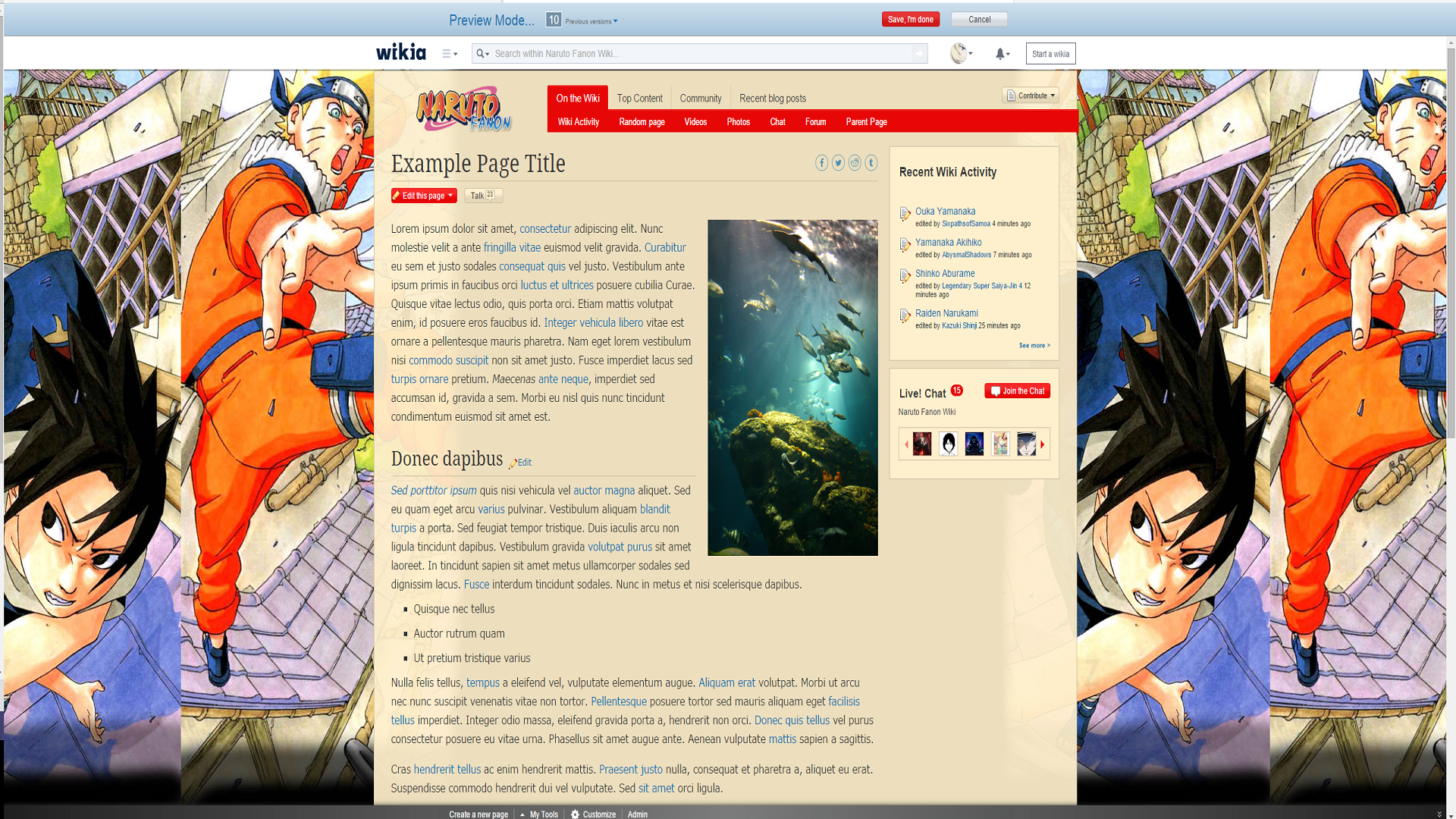Click See more activity link
The width and height of the screenshot is (1456, 819).
point(1034,346)
